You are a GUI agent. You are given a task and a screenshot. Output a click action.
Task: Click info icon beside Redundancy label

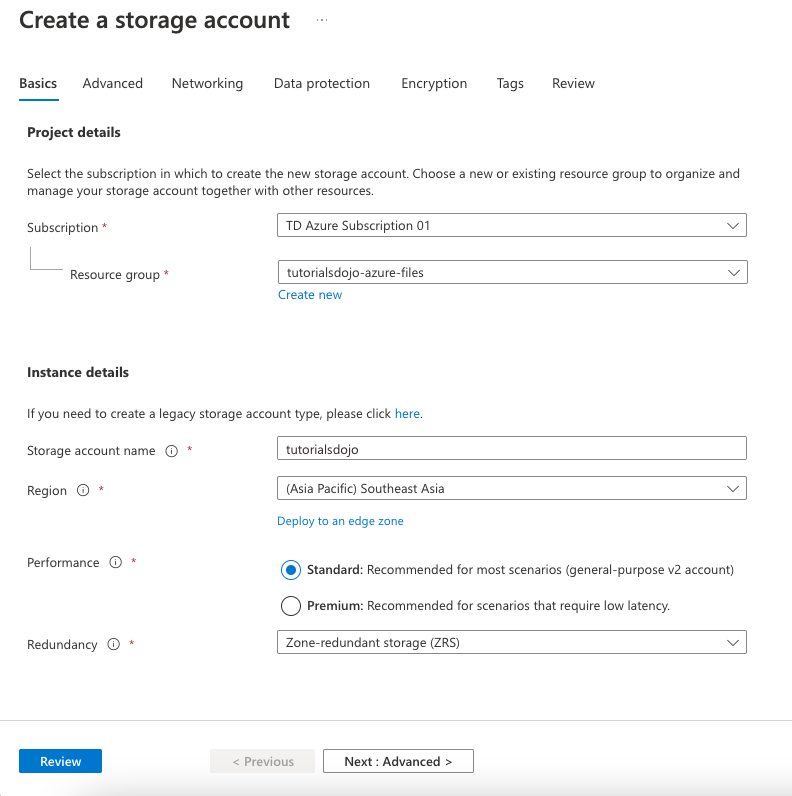point(113,645)
